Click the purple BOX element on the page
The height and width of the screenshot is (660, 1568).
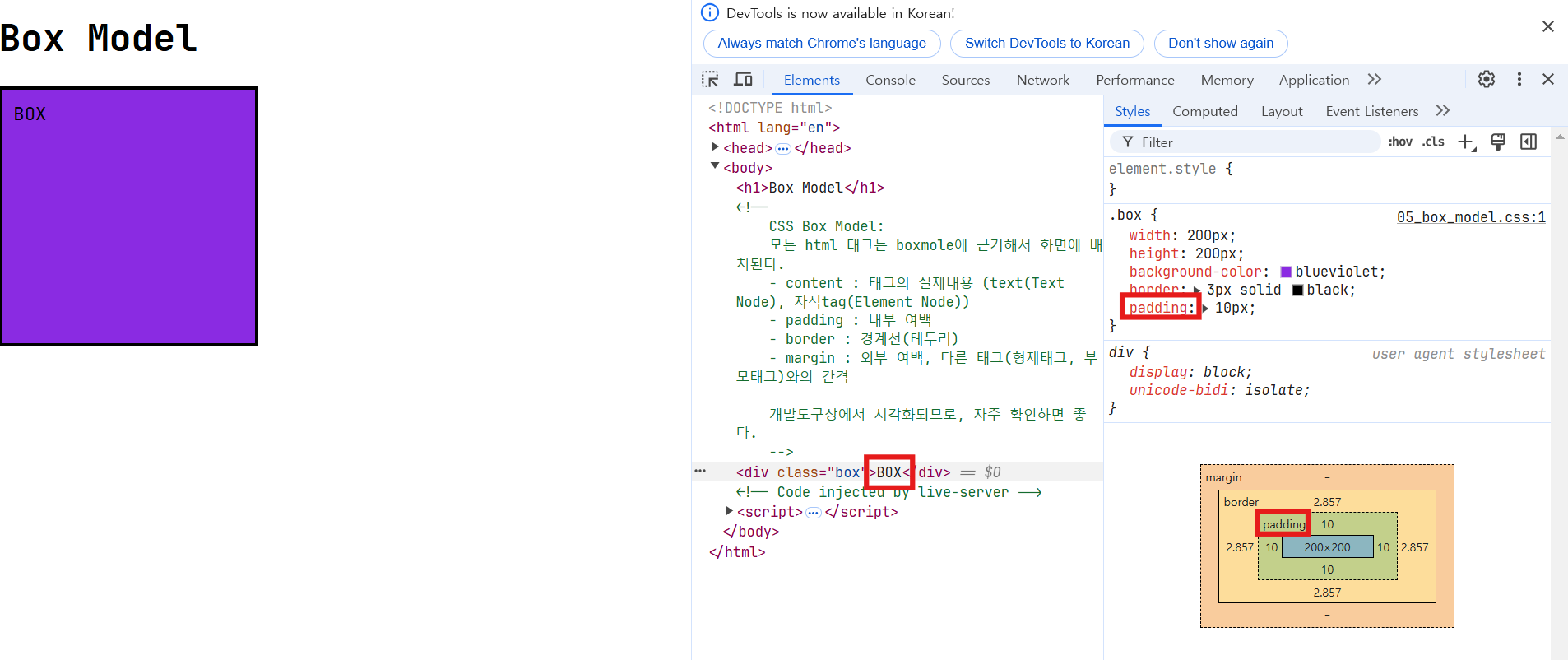129,216
